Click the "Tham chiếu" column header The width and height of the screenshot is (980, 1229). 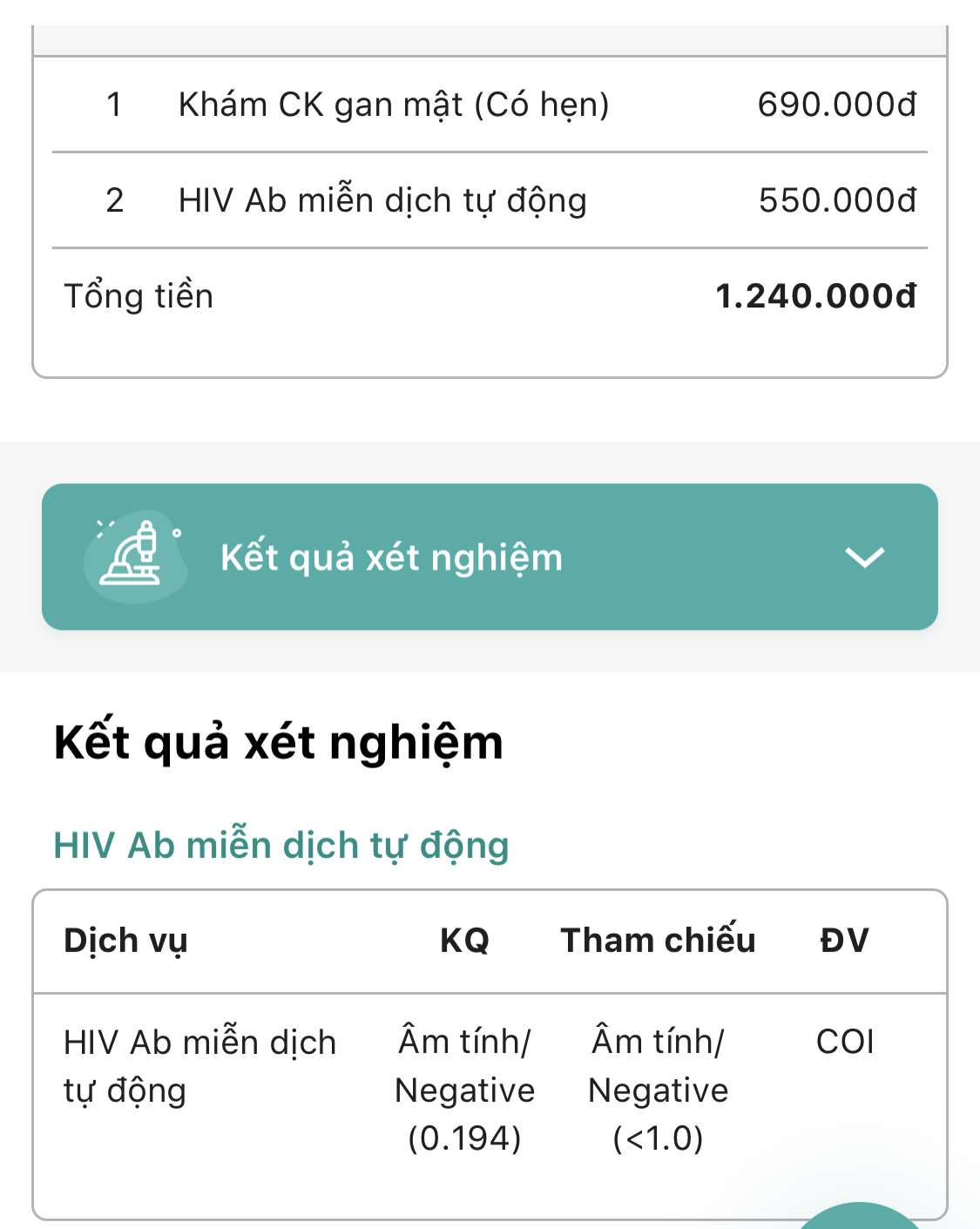(x=658, y=941)
